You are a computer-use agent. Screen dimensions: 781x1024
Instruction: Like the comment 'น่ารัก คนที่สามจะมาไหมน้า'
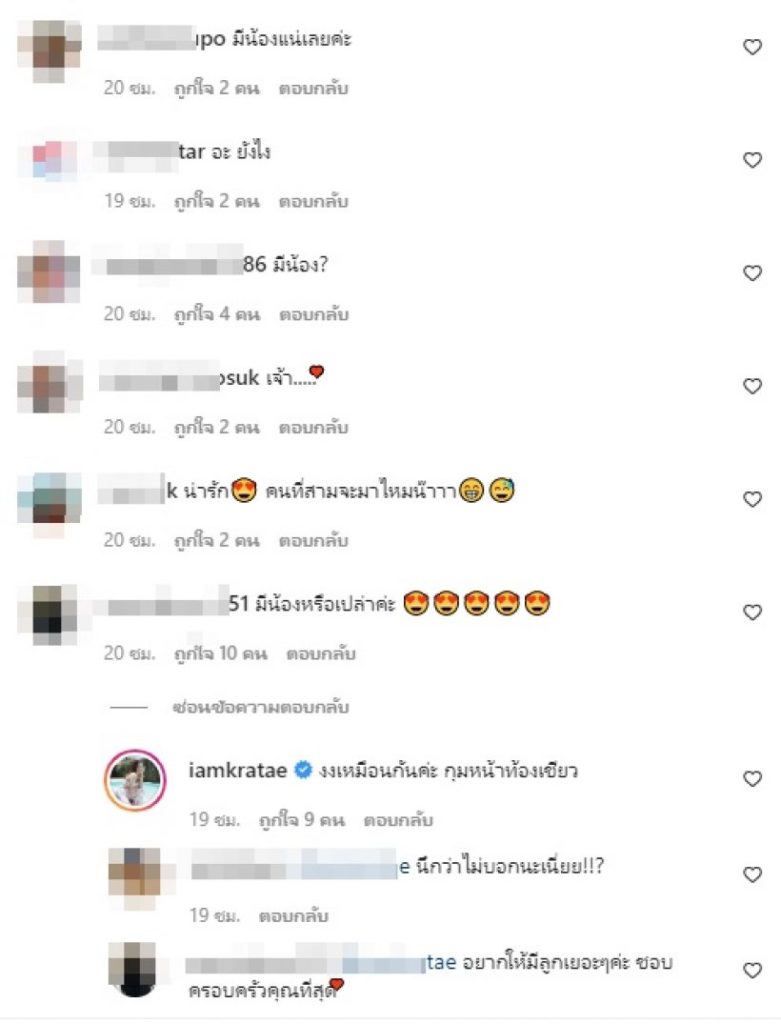[x=752, y=499]
